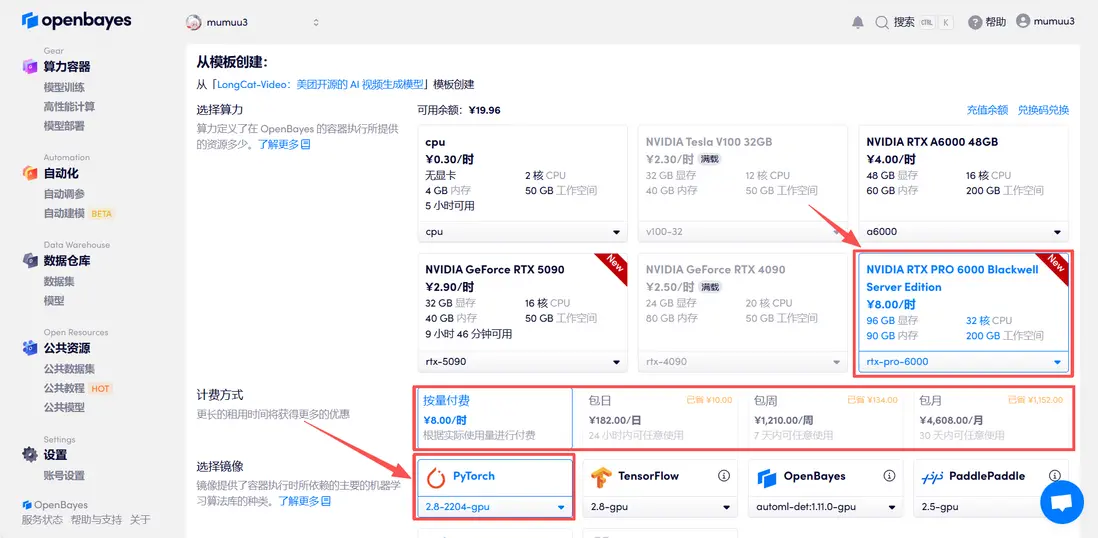Open the rtx-5090 spec dropdown
The height and width of the screenshot is (538, 1098).
click(522, 361)
